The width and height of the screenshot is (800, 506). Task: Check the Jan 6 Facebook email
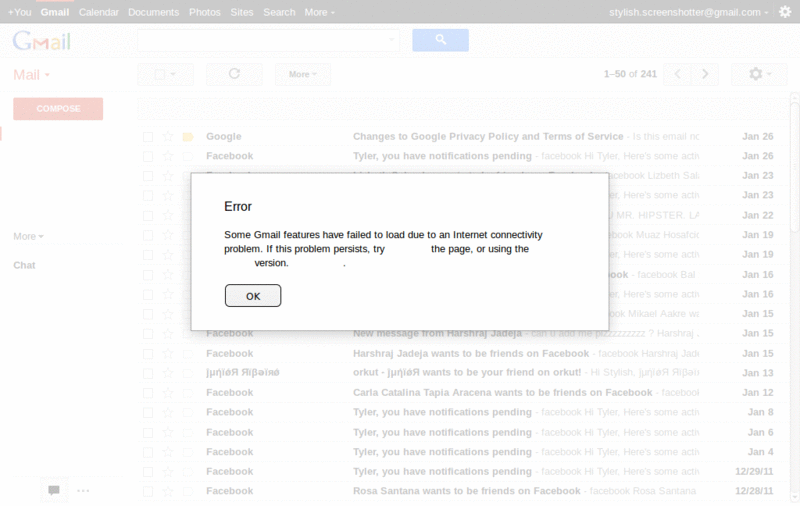point(148,433)
